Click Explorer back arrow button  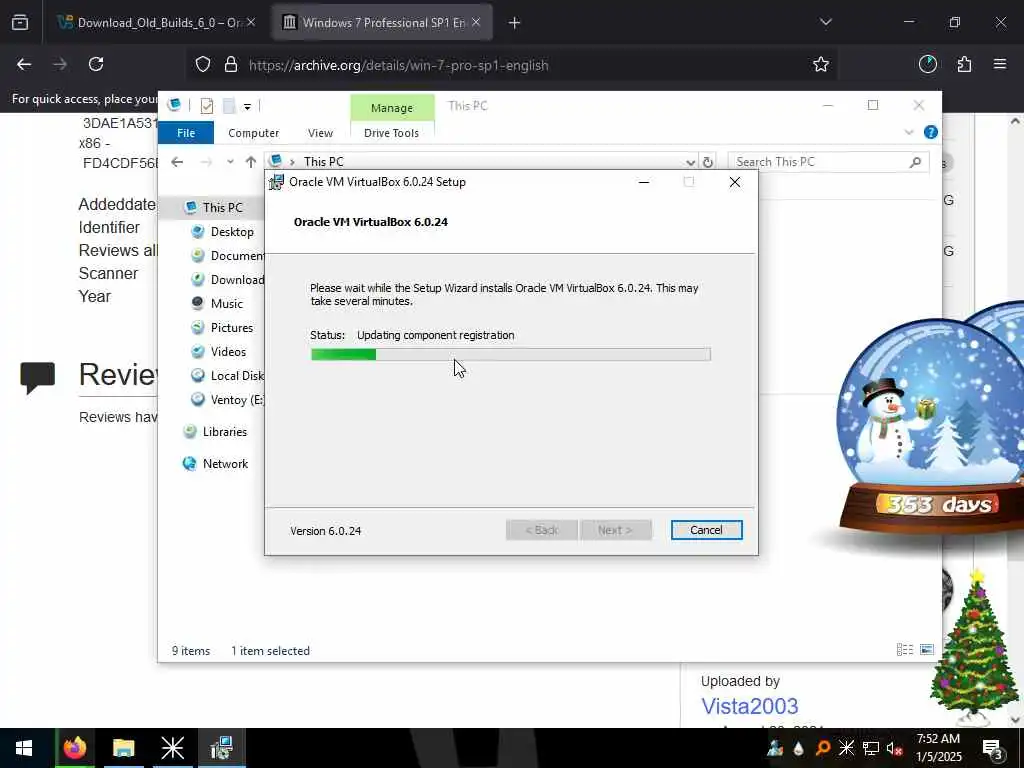[x=177, y=162]
